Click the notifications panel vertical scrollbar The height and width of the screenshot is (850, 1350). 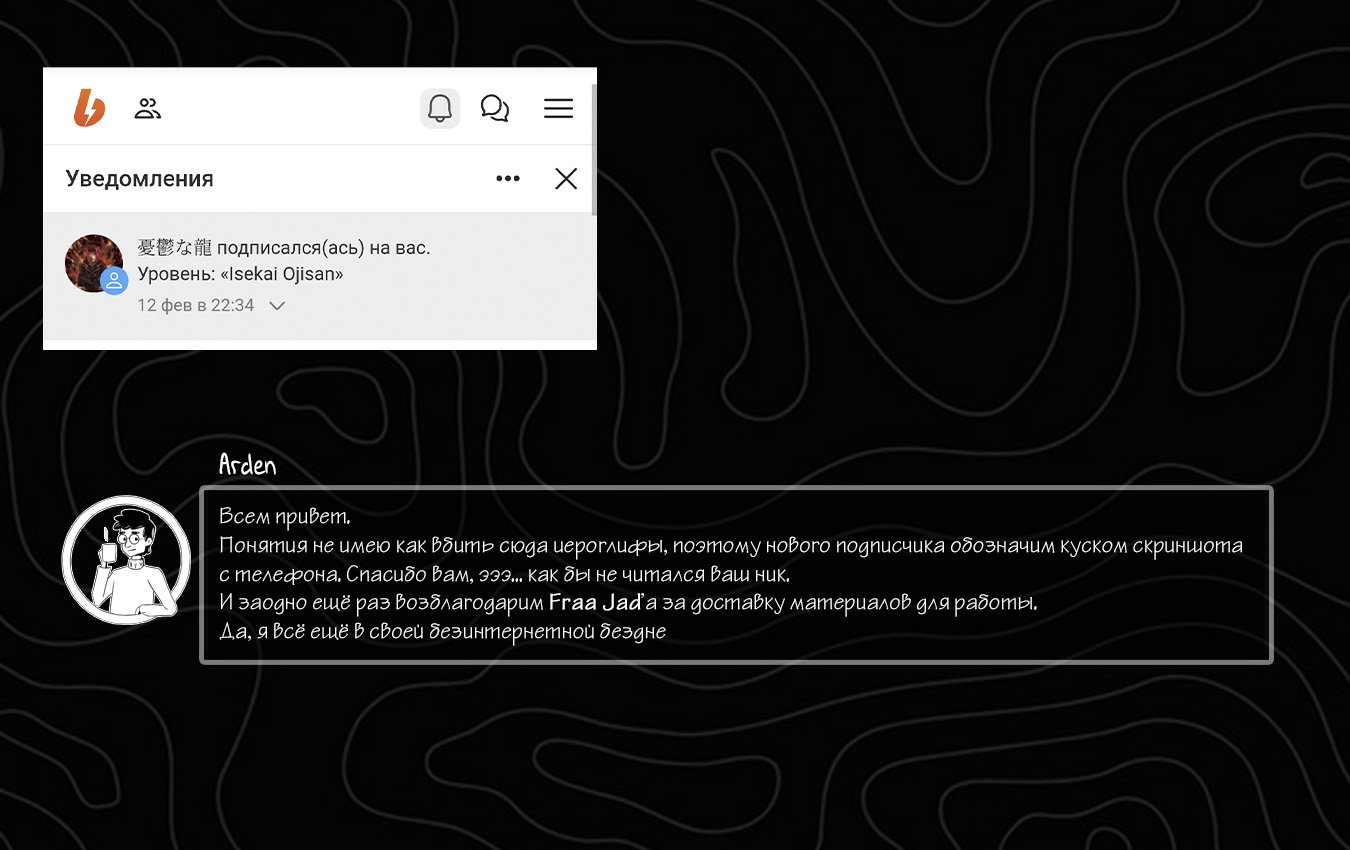[x=594, y=150]
